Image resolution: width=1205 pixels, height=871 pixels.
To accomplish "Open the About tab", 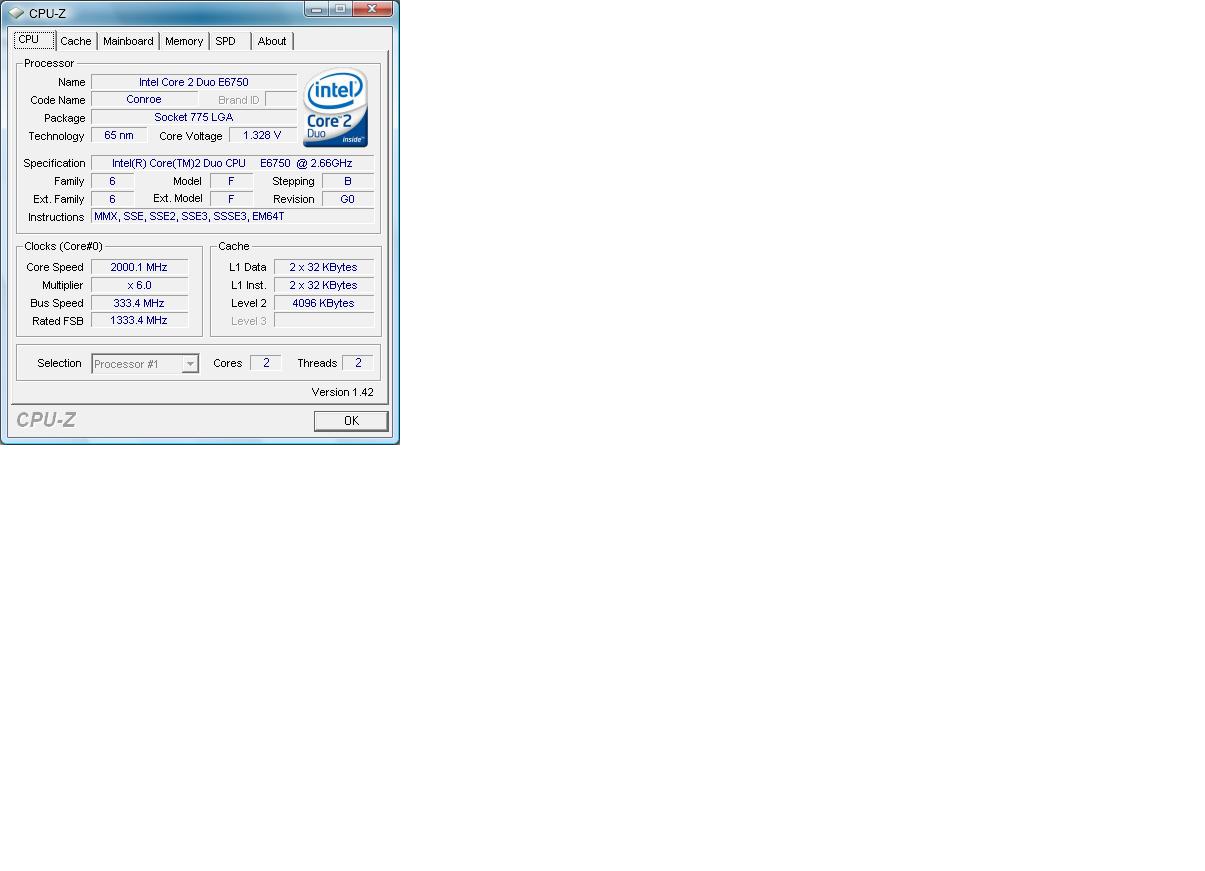I will (x=272, y=41).
